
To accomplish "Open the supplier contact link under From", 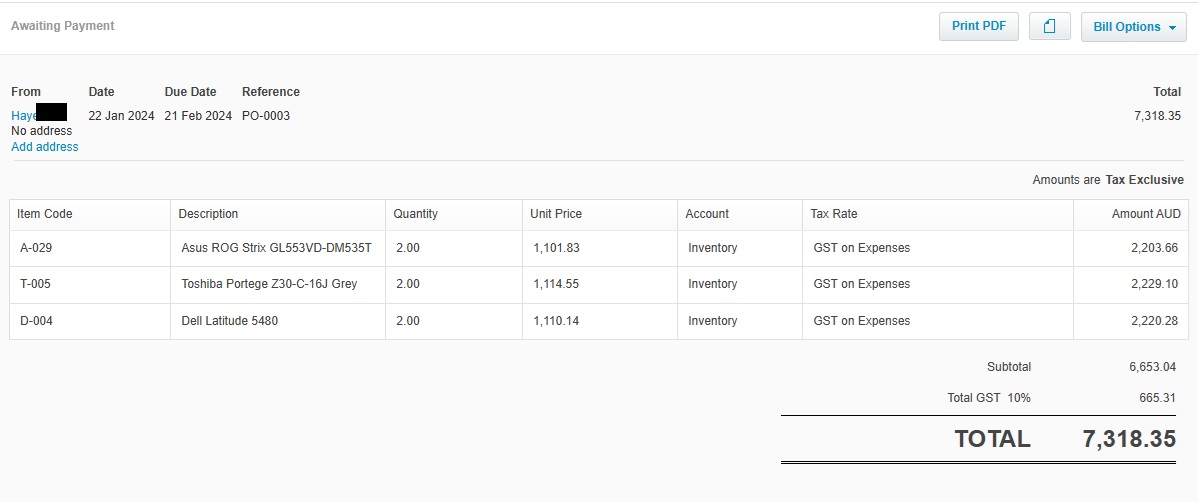I will tap(24, 116).
